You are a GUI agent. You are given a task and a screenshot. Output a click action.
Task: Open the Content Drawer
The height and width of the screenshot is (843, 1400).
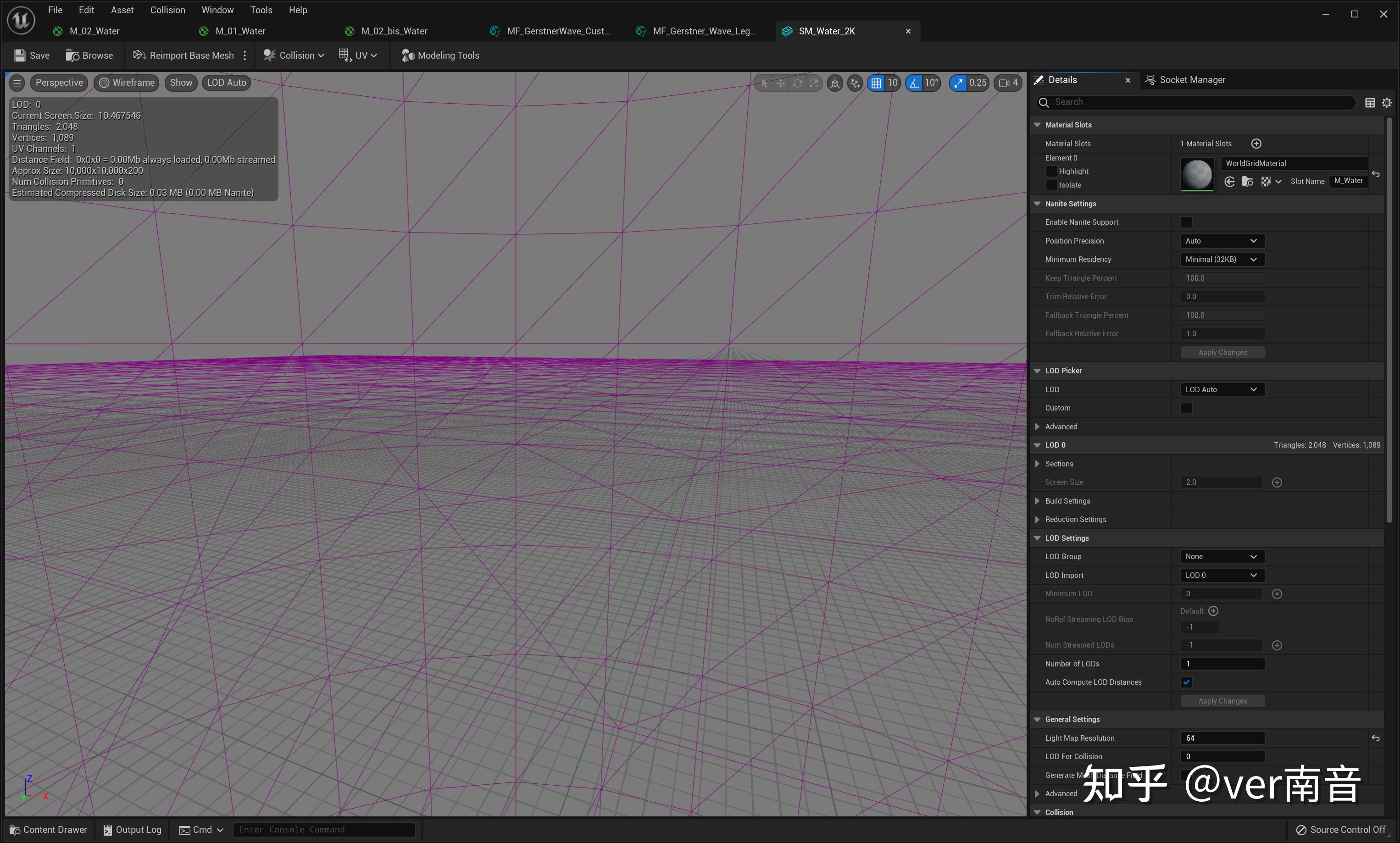(49, 829)
